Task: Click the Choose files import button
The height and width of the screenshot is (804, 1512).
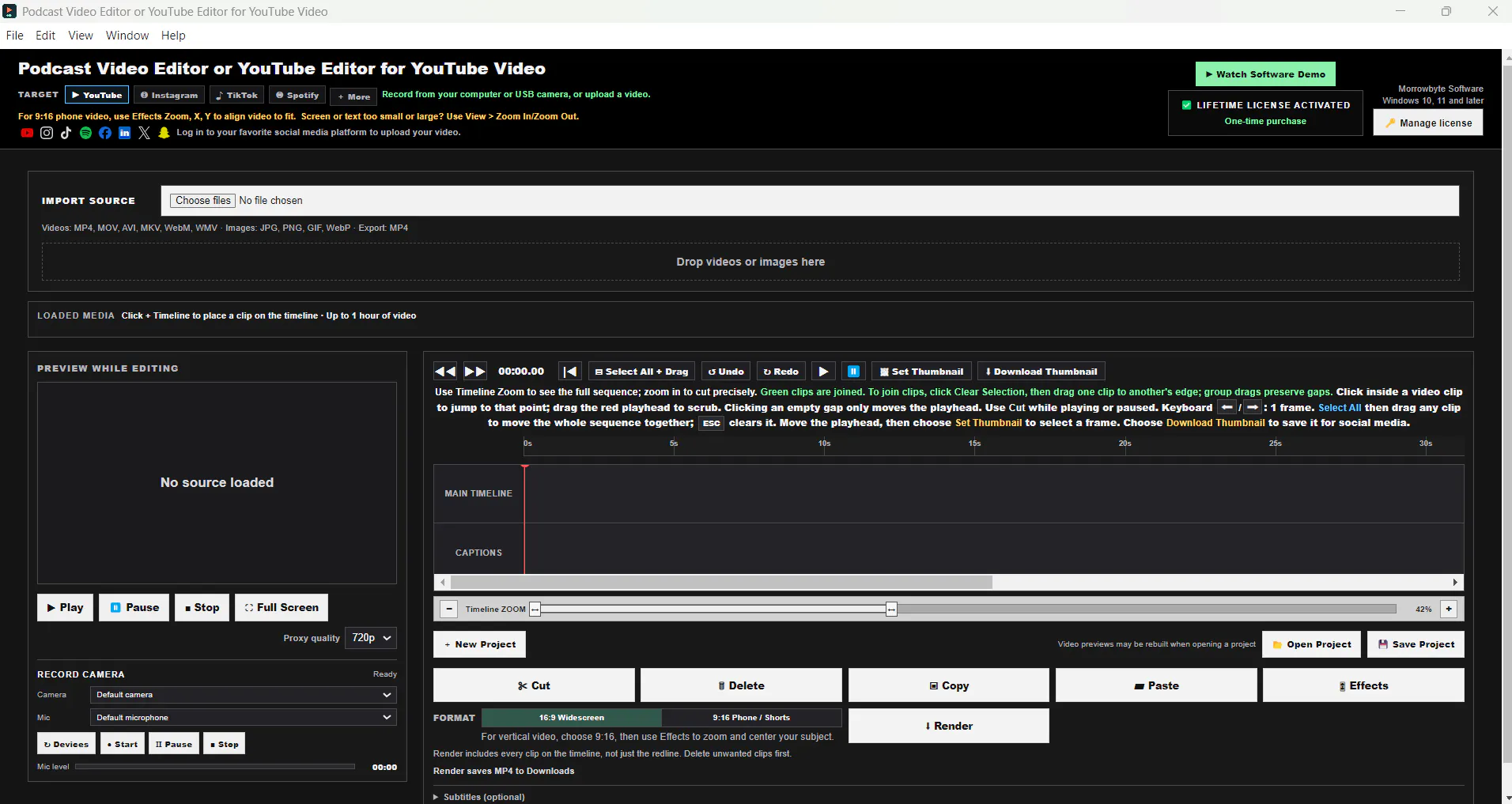Action: point(203,201)
